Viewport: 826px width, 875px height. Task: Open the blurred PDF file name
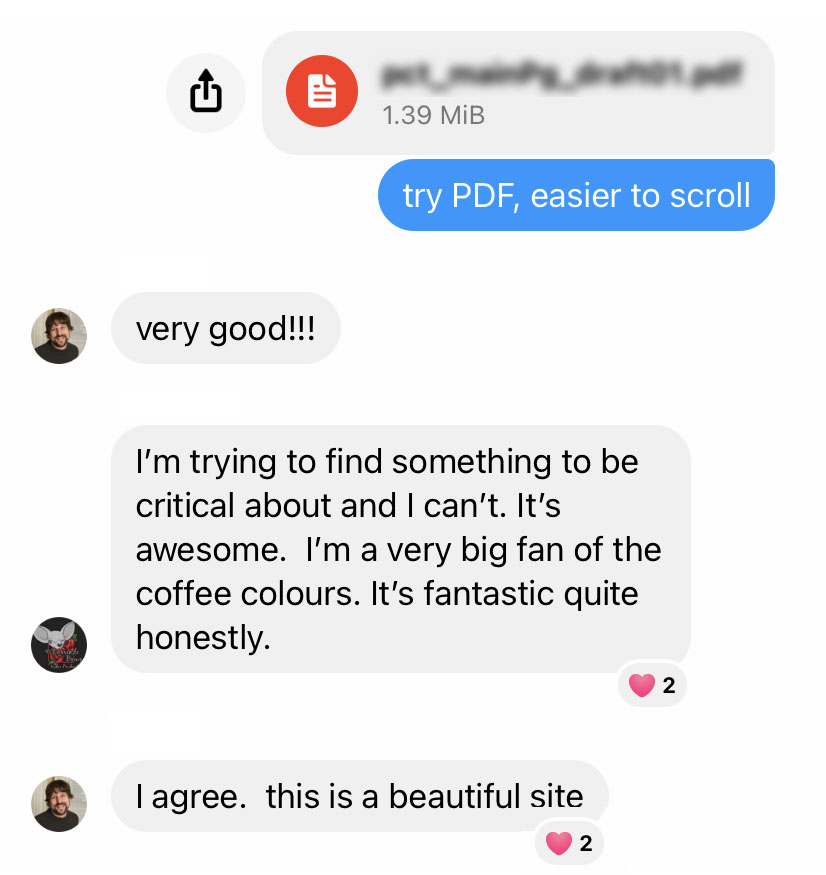point(561,76)
